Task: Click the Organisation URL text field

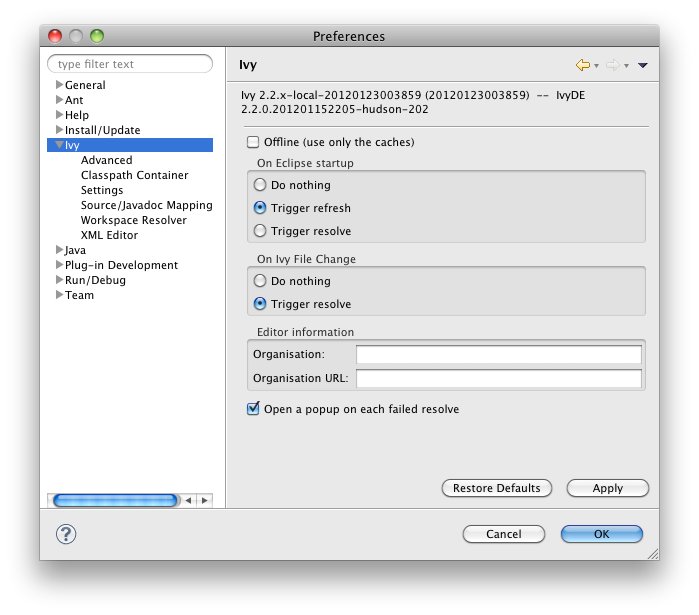Action: pos(498,378)
